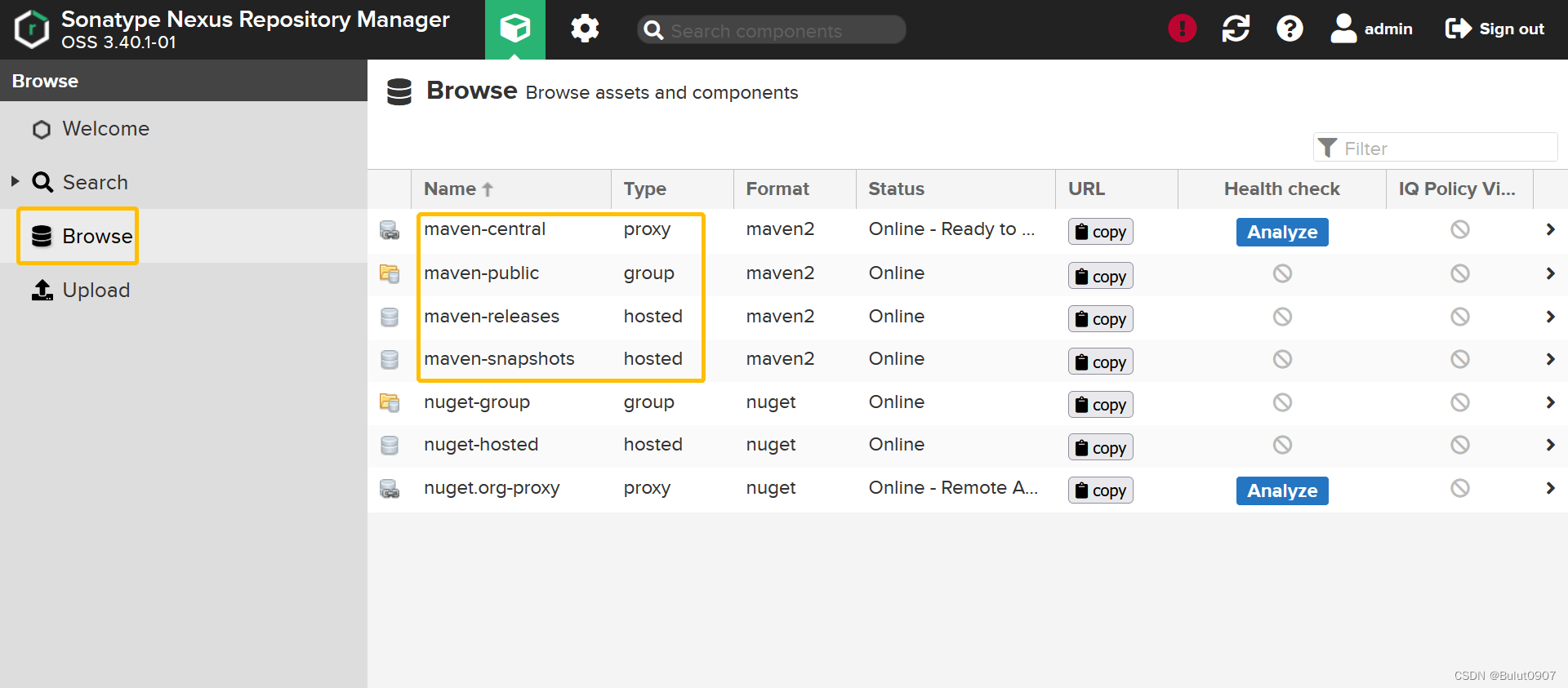Click maven-central IQ policy unavailable icon

pyautogui.click(x=1460, y=229)
